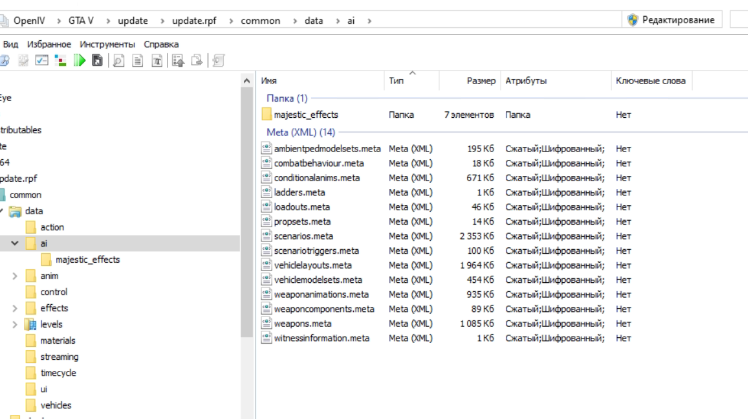Click the scenarios.meta file icon
This screenshot has width=748, height=419.
tap(266, 236)
